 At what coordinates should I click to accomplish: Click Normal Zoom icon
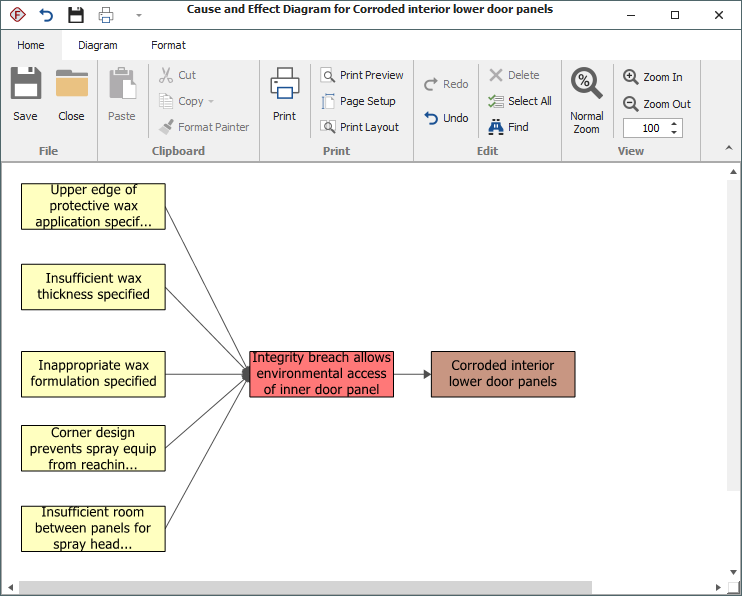tap(587, 85)
